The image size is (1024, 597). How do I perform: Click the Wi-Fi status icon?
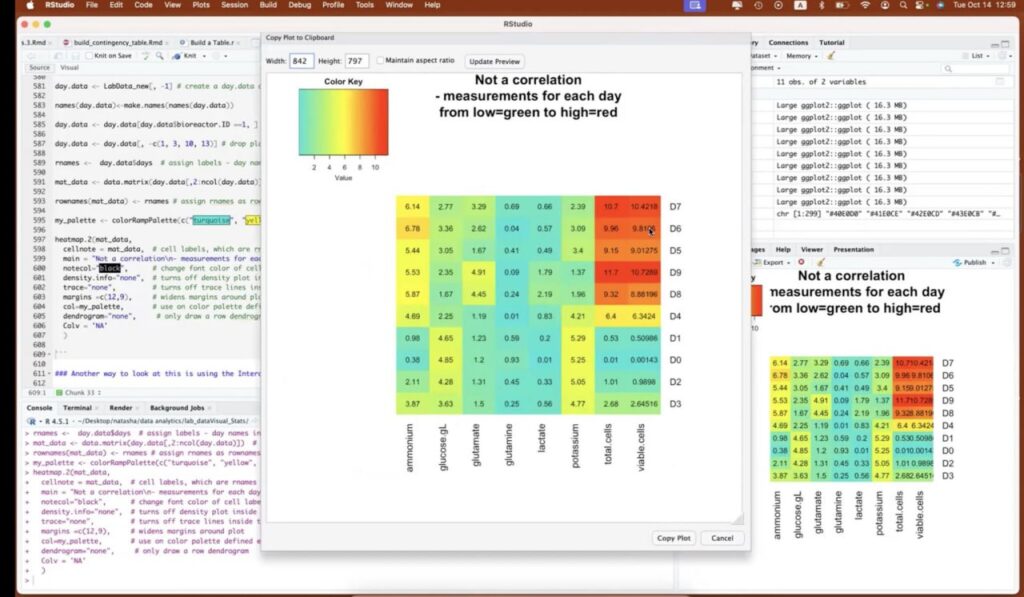point(864,5)
